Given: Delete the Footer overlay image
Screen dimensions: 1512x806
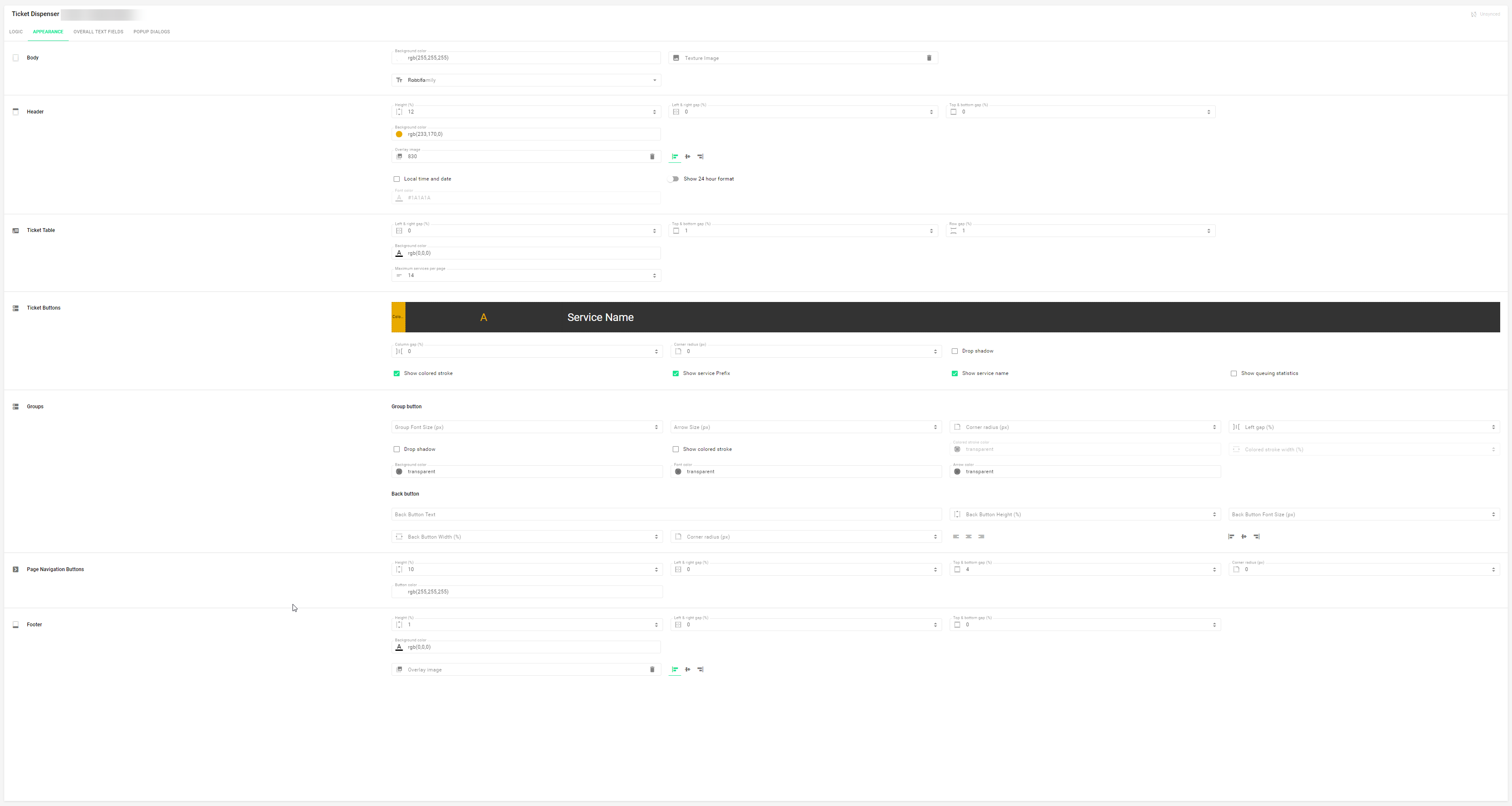Looking at the screenshot, I should point(652,669).
